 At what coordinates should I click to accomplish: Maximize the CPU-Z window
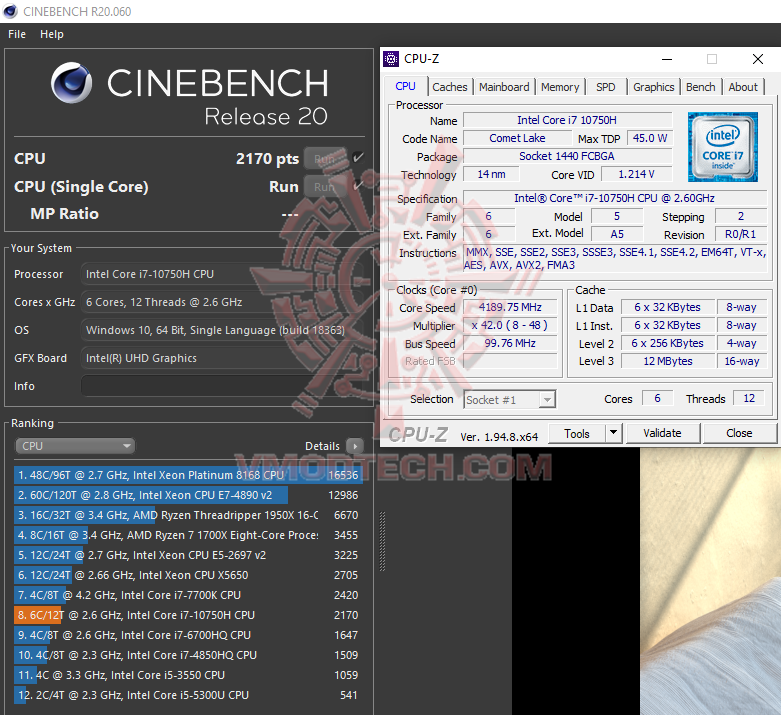[x=712, y=59]
